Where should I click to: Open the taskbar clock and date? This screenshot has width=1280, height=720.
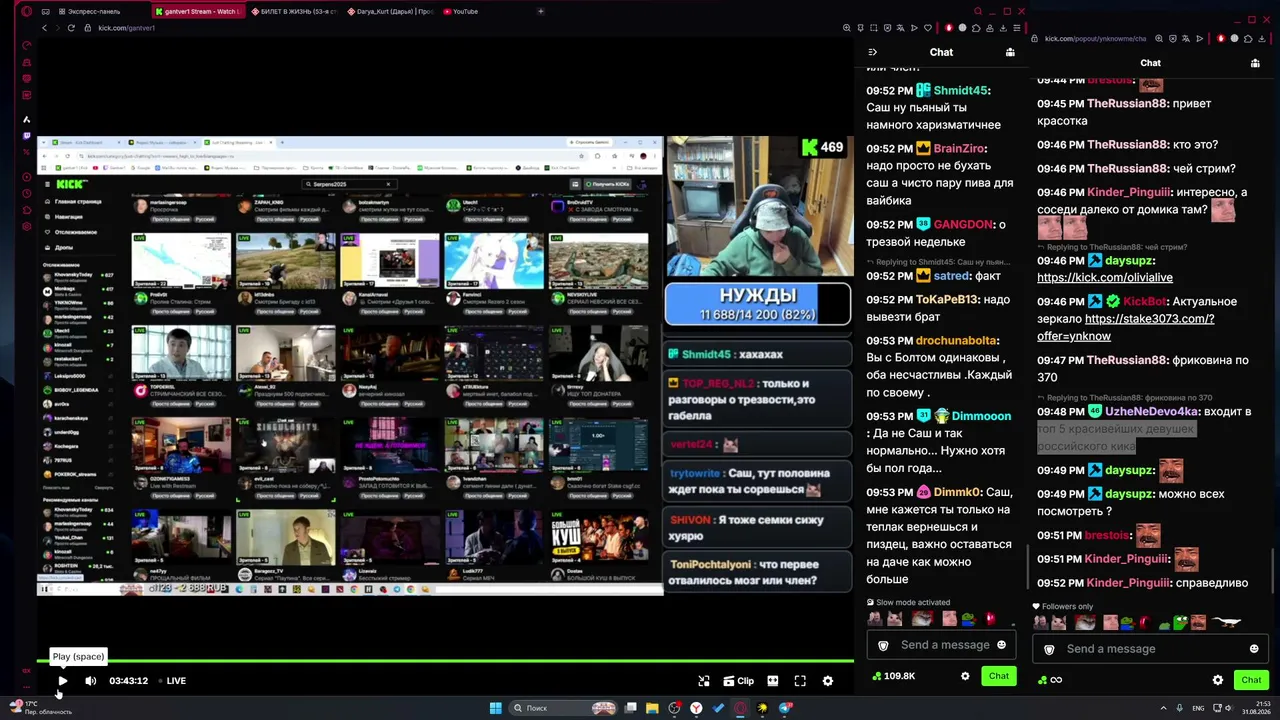point(1256,708)
